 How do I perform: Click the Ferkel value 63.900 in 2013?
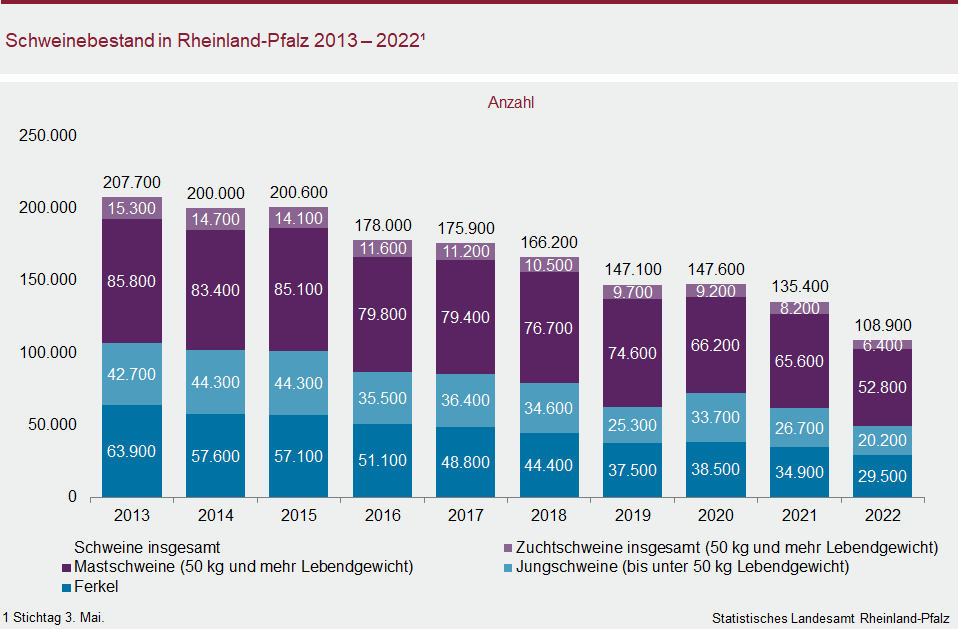(131, 451)
